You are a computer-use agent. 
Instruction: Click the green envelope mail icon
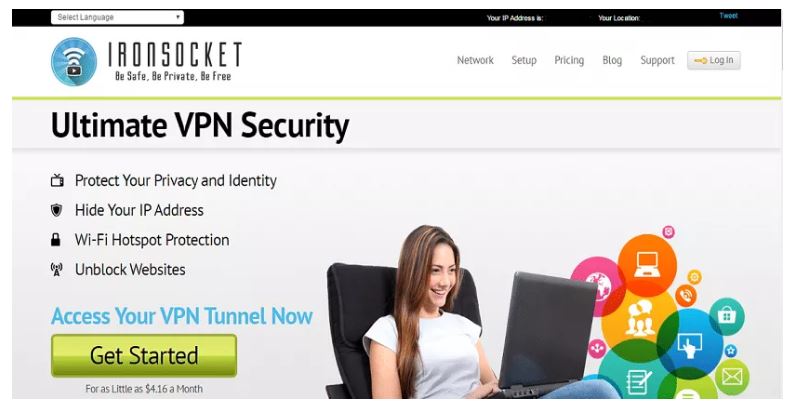tap(732, 376)
